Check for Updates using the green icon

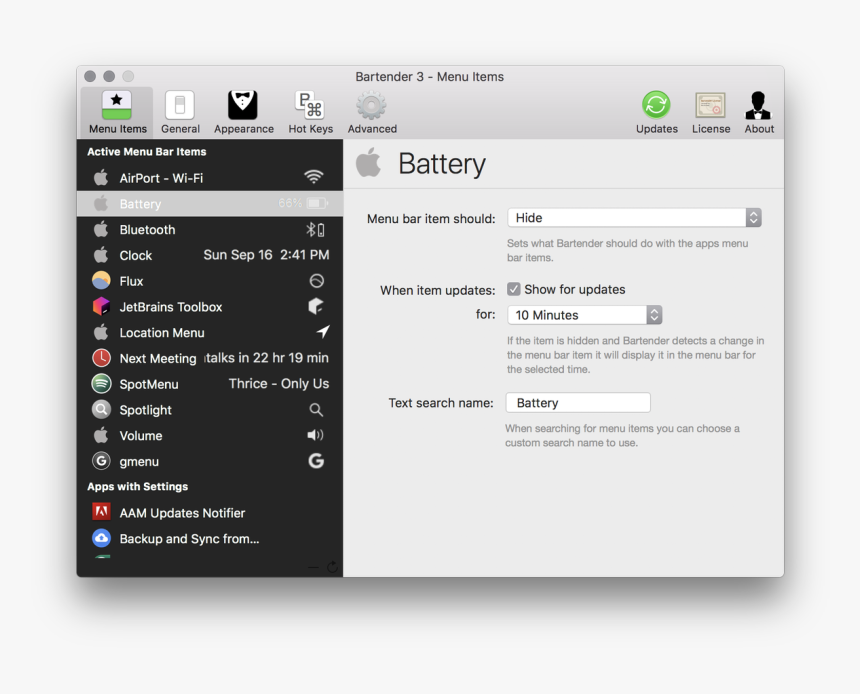coord(657,103)
